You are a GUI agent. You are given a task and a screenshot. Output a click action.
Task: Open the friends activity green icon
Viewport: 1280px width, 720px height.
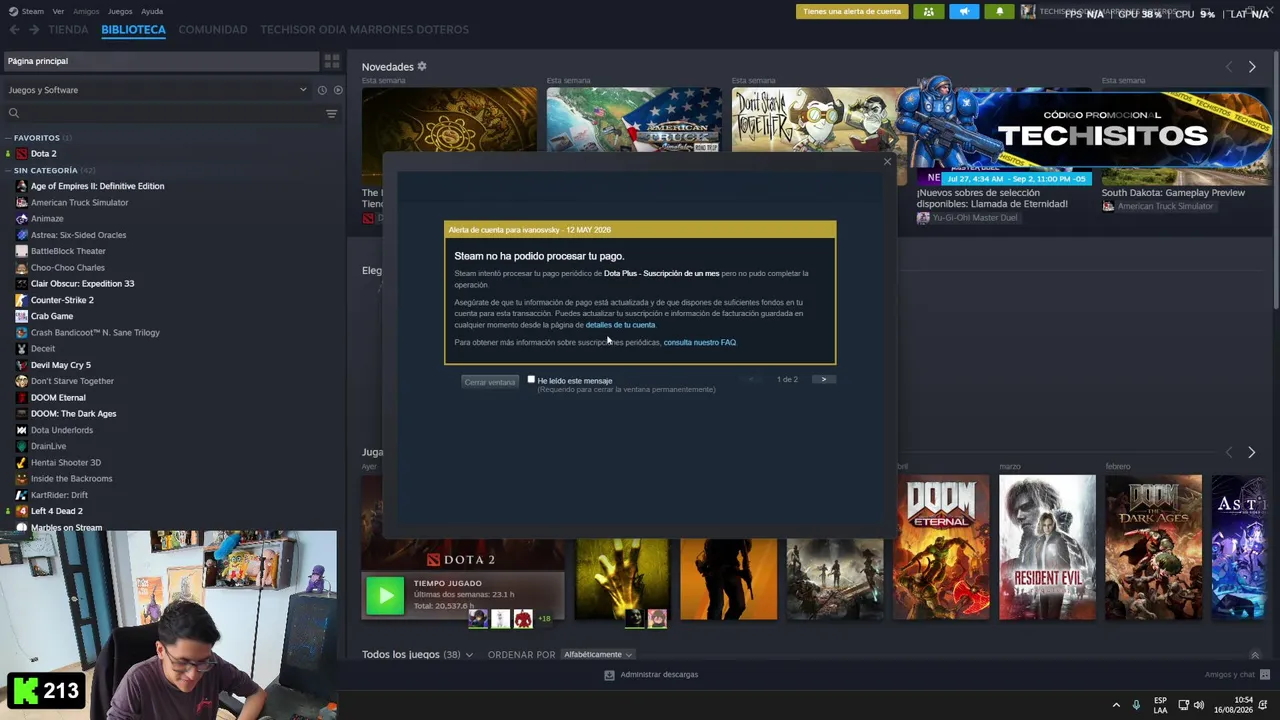tap(928, 12)
